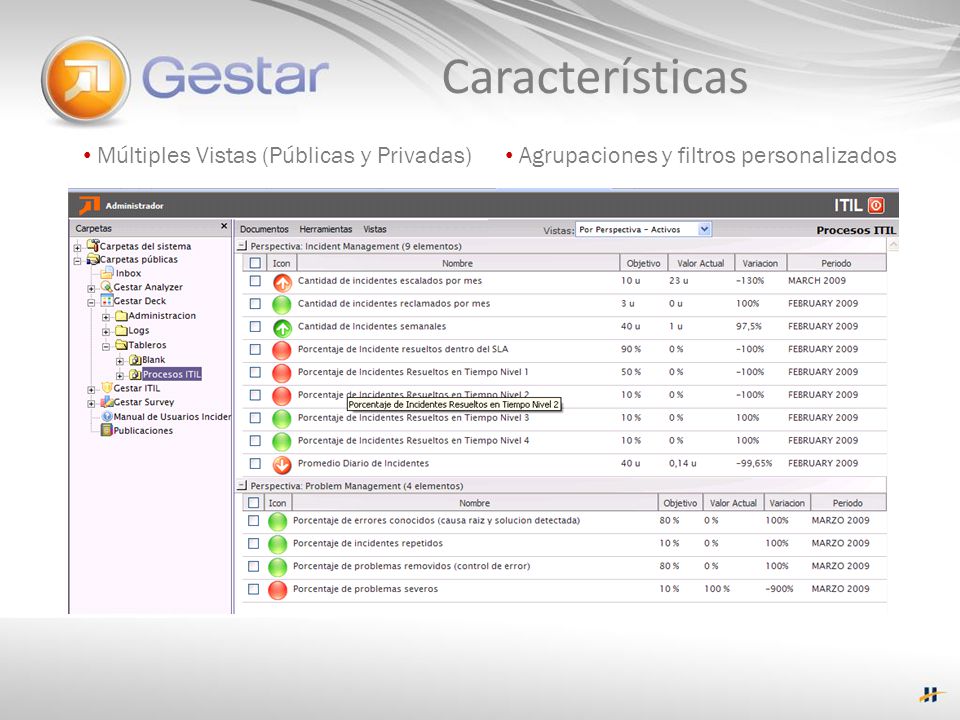Click the Gestar ITIL shield icon

(x=107, y=388)
